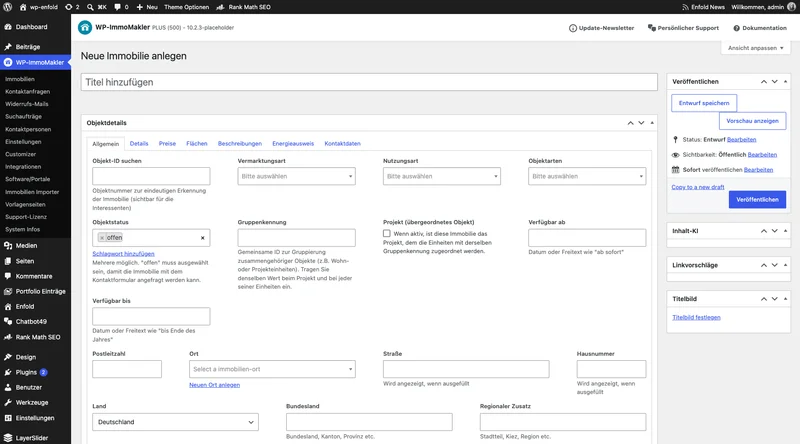Switch to the Energieausweis tab
Image resolution: width=800 pixels, height=444 pixels.
coord(293,144)
